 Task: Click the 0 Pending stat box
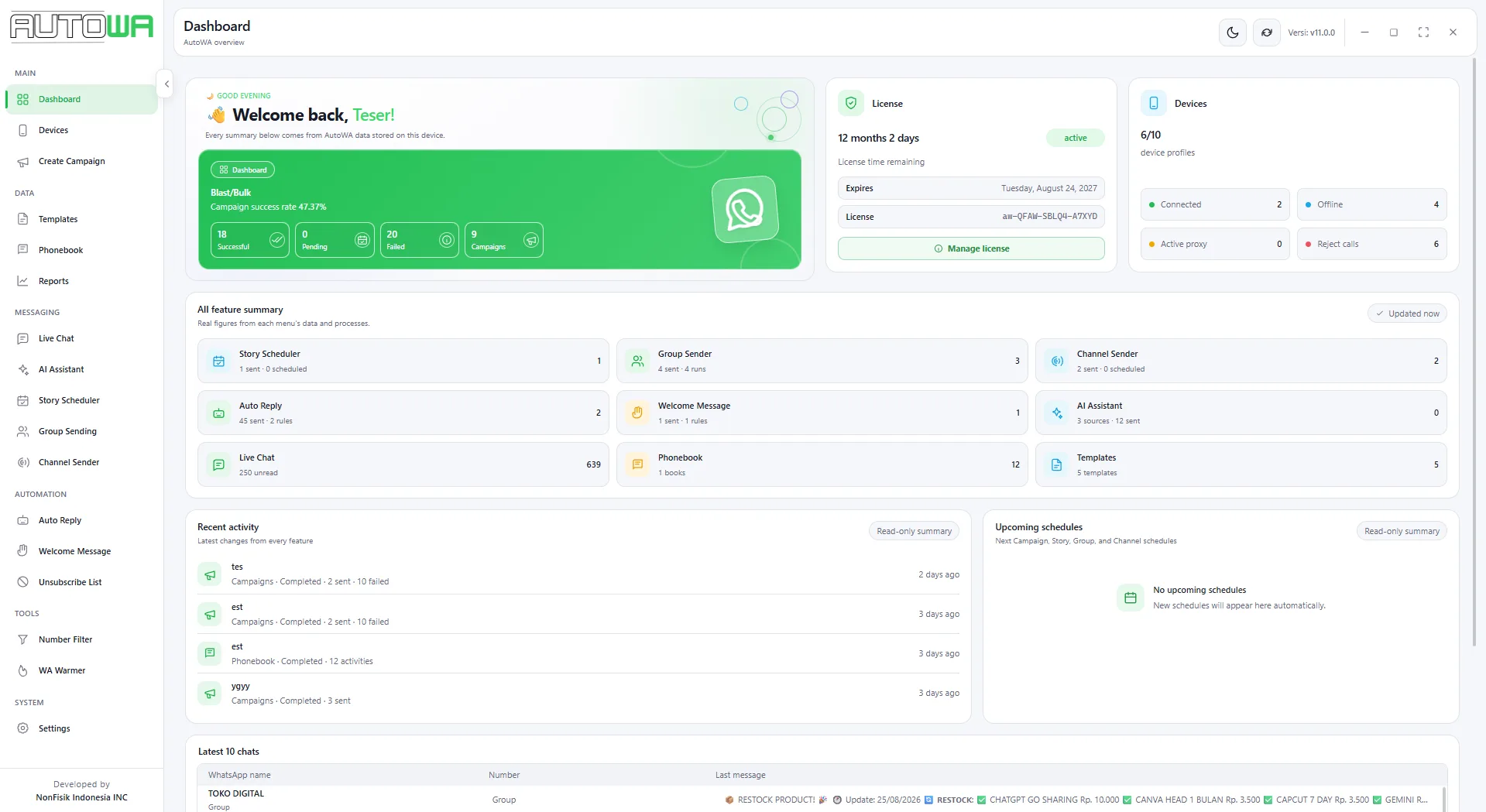pyautogui.click(x=335, y=240)
